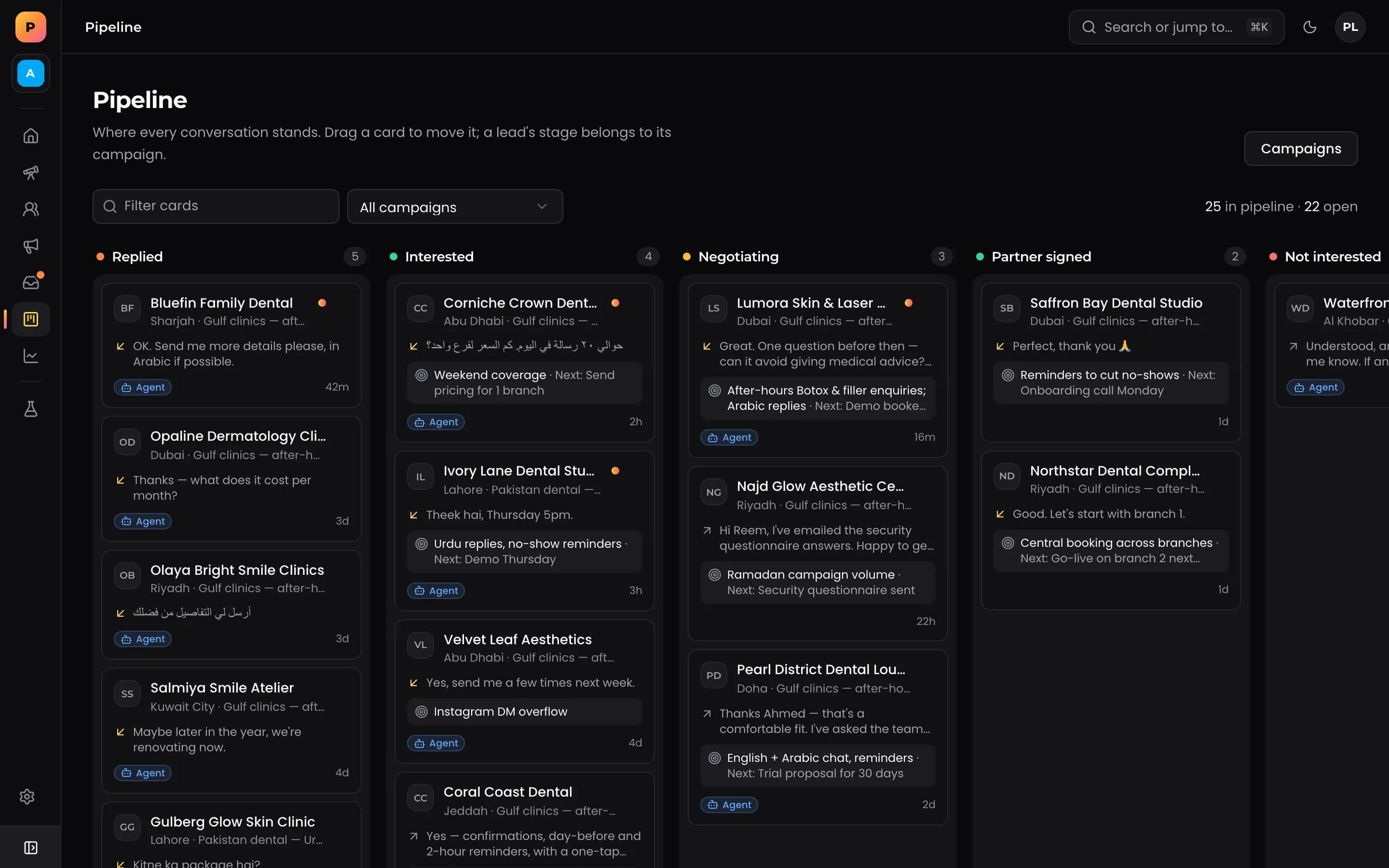
Task: Click the blue A workspace switcher
Action: coord(30,73)
